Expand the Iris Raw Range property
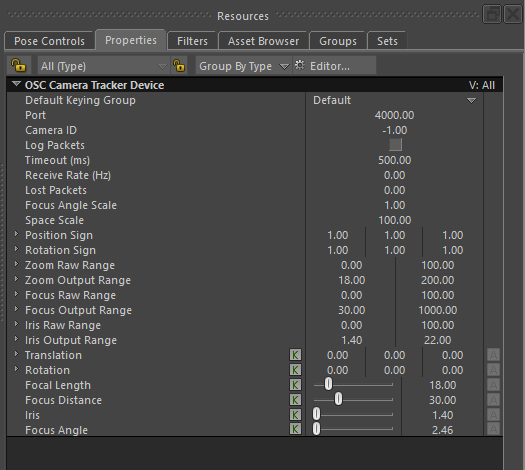 16,324
